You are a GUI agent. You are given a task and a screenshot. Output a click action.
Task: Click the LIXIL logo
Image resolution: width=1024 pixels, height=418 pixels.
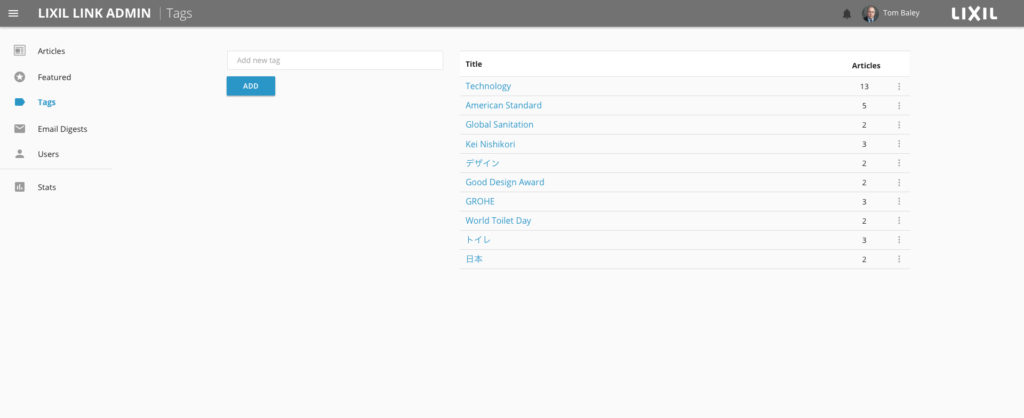pos(974,14)
